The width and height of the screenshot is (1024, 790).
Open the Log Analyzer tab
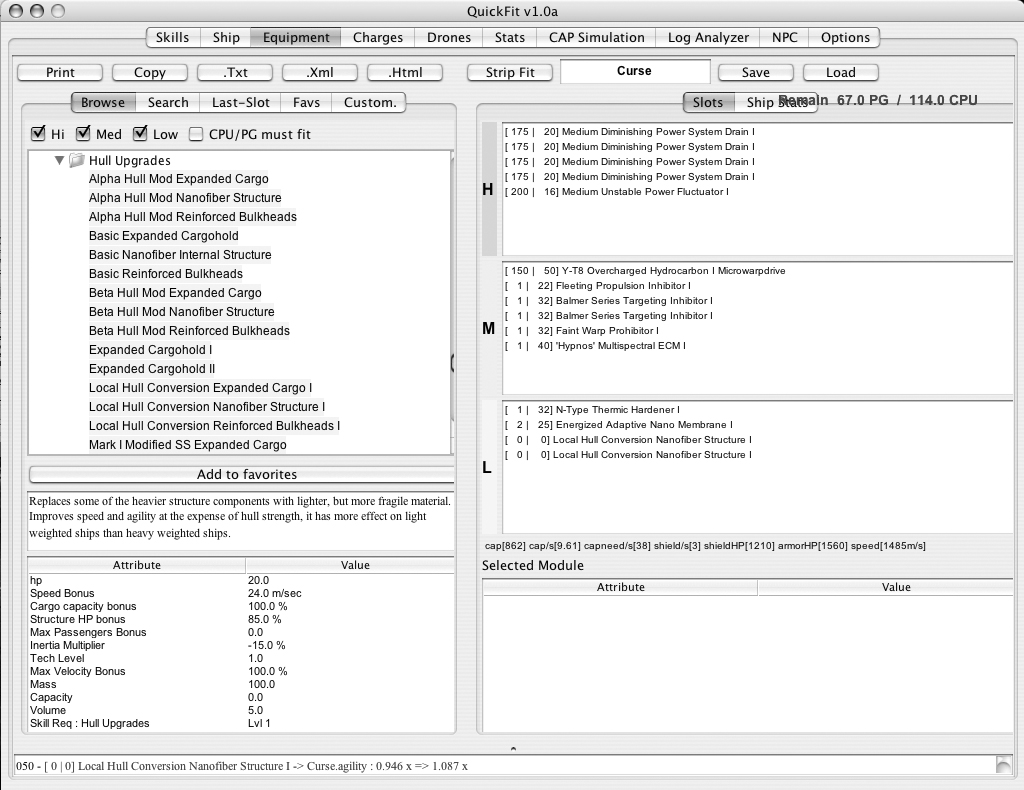tap(708, 37)
